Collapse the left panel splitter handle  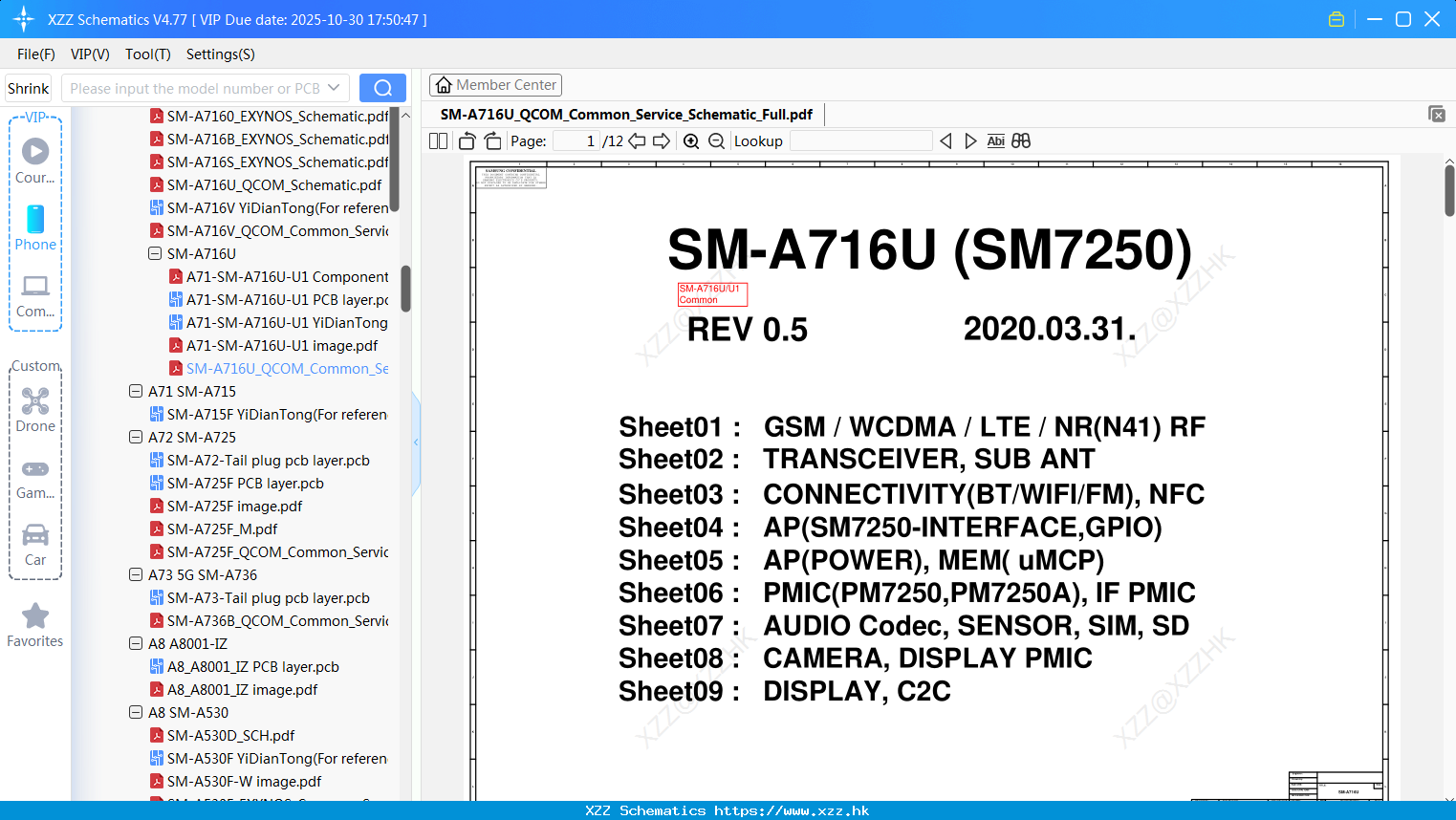click(416, 442)
